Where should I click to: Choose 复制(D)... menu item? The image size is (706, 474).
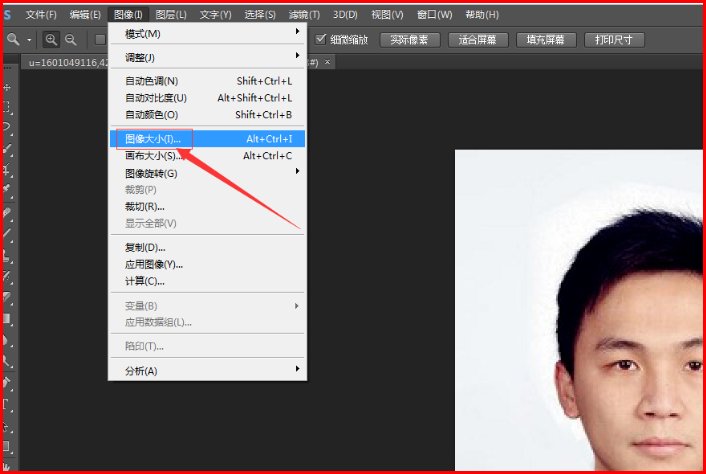[x=208, y=248]
